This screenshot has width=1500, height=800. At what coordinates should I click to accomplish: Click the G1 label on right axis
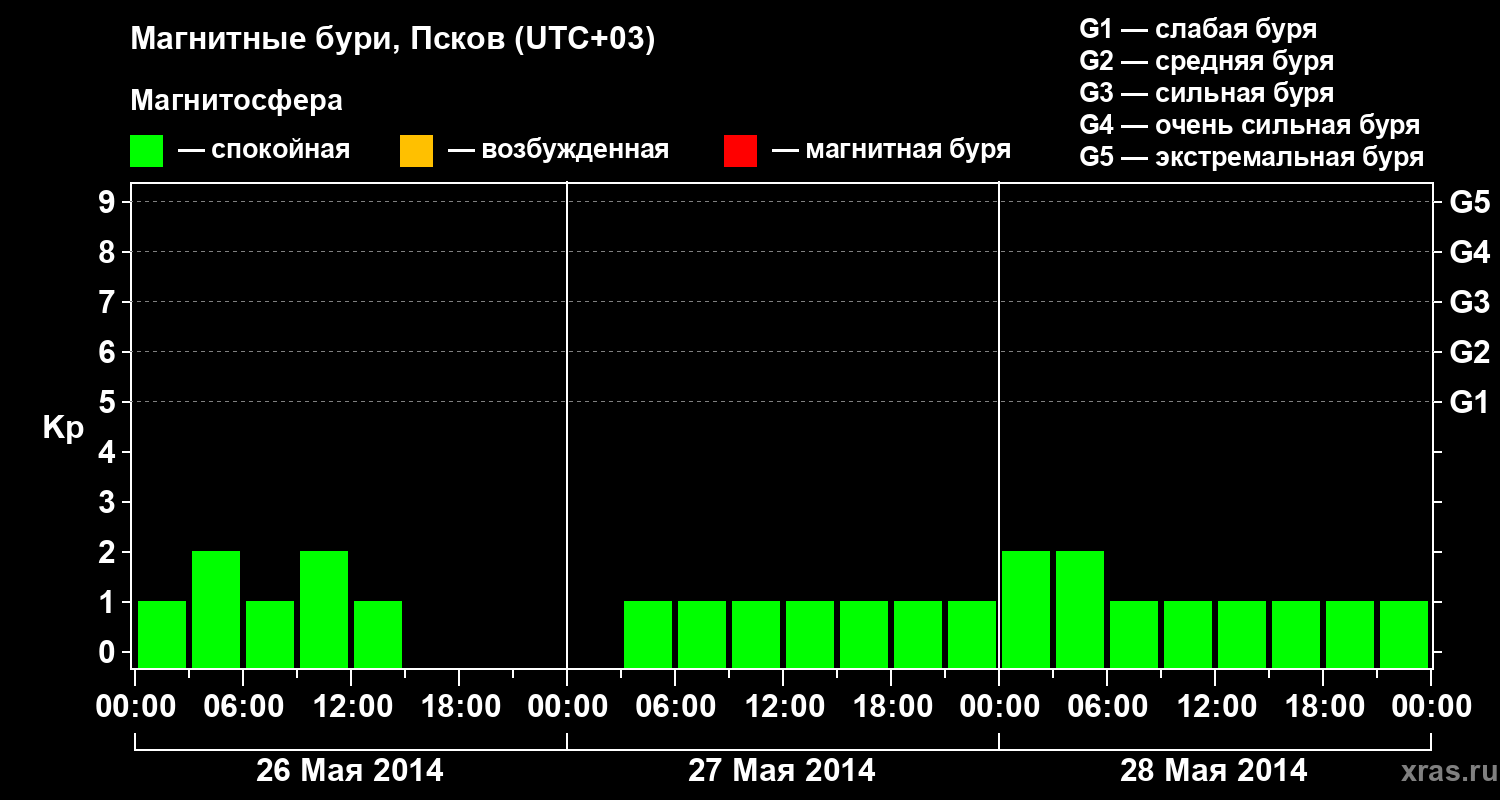pyautogui.click(x=1470, y=402)
